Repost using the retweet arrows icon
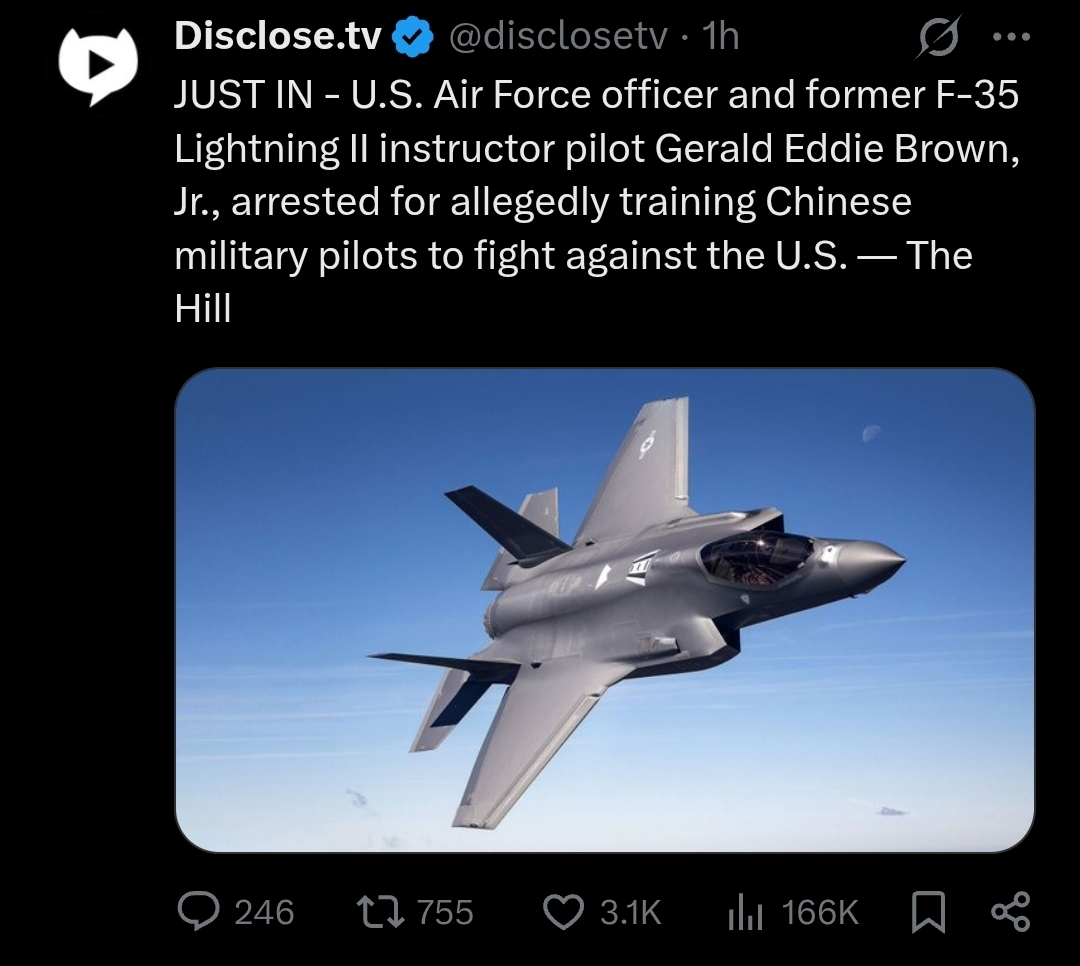The height and width of the screenshot is (966, 1080). tap(380, 912)
